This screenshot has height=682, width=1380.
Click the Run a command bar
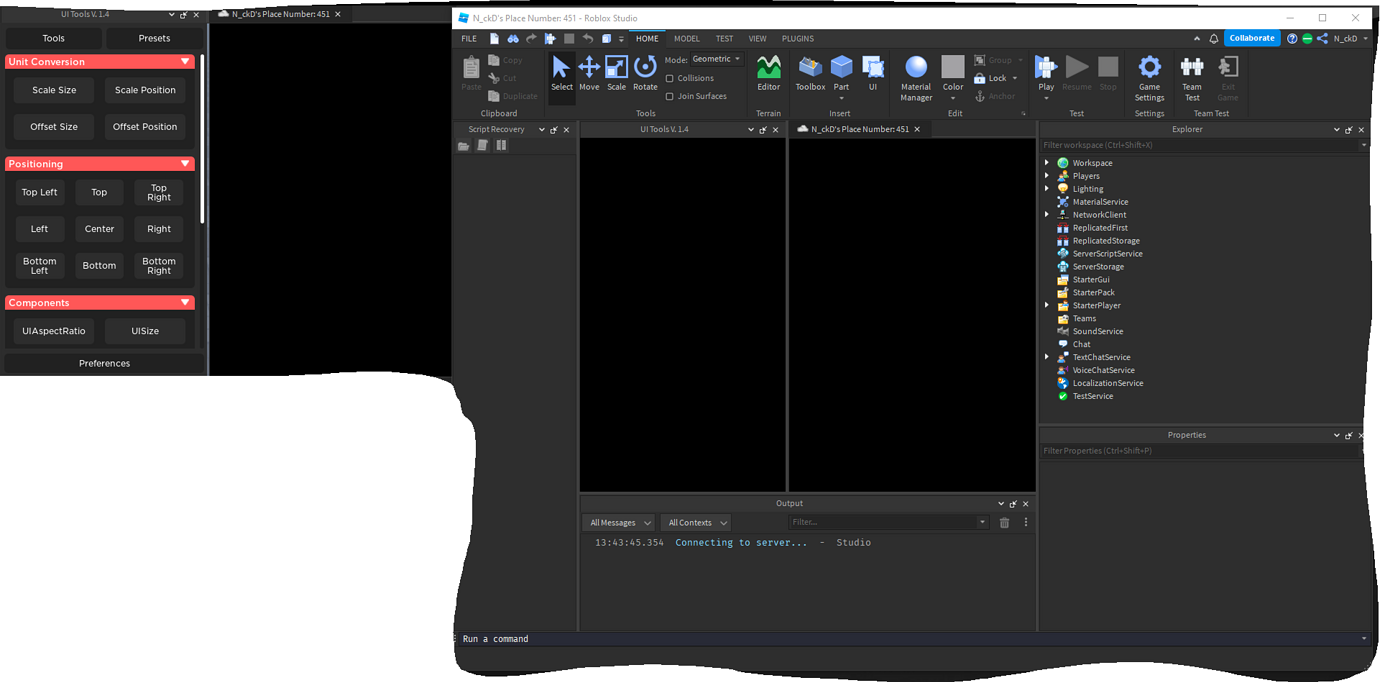point(912,638)
